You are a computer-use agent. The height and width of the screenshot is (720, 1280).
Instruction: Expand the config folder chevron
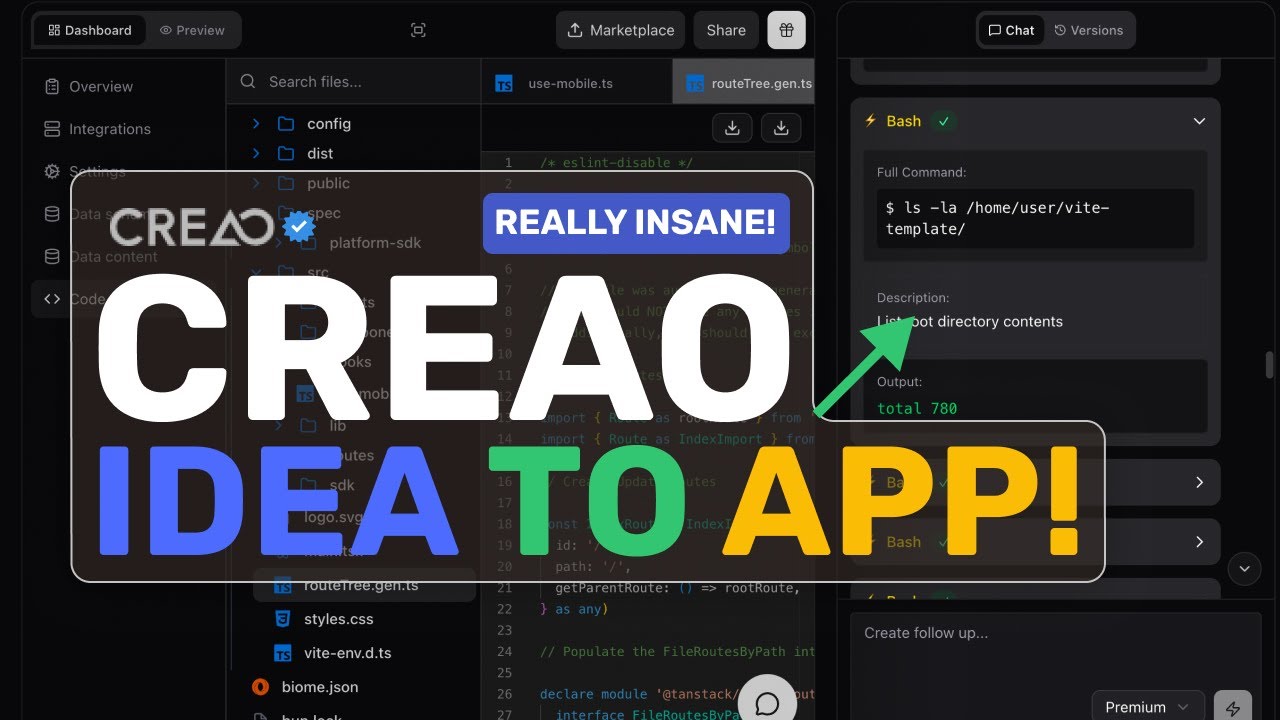256,124
